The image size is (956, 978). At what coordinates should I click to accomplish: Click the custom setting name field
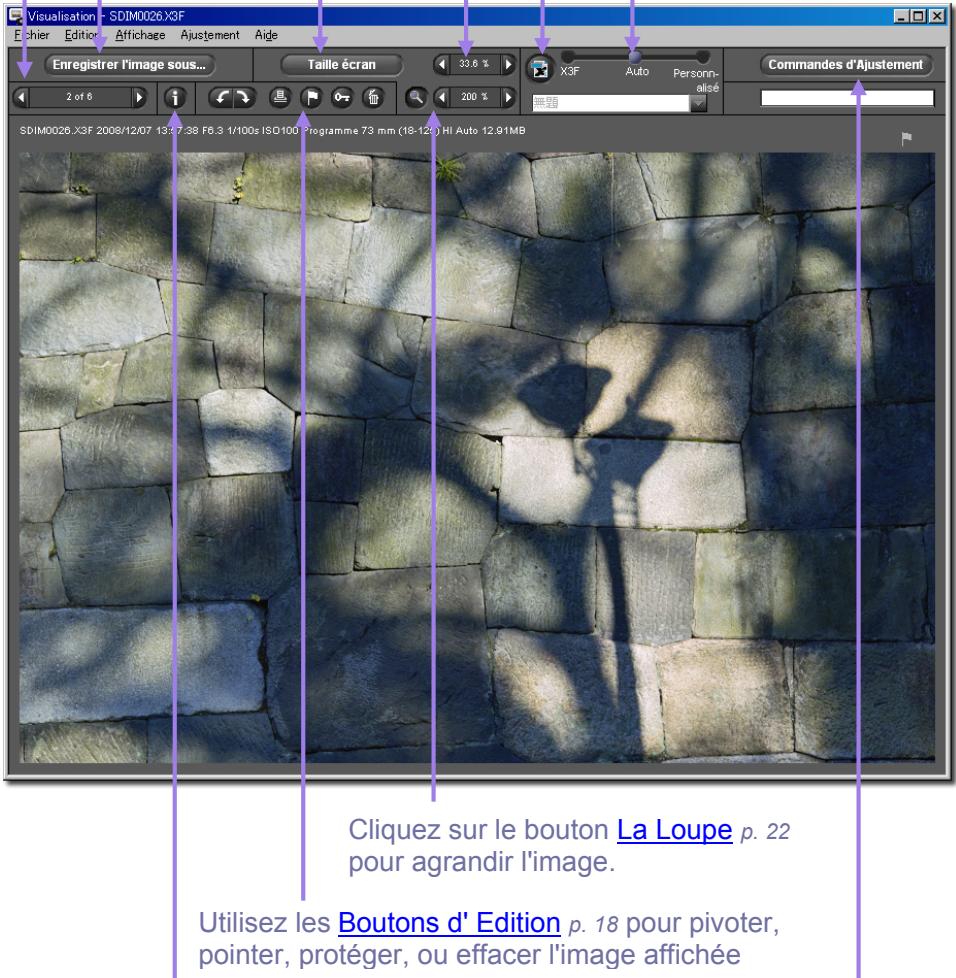[x=611, y=103]
